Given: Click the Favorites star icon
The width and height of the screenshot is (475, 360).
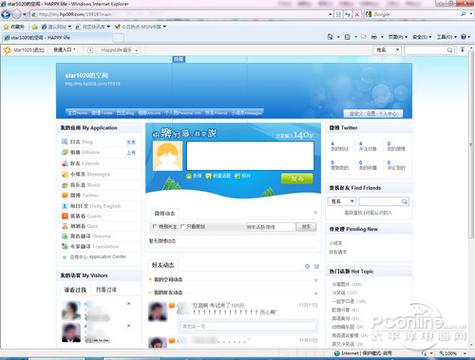Looking at the screenshot, I should [6, 27].
